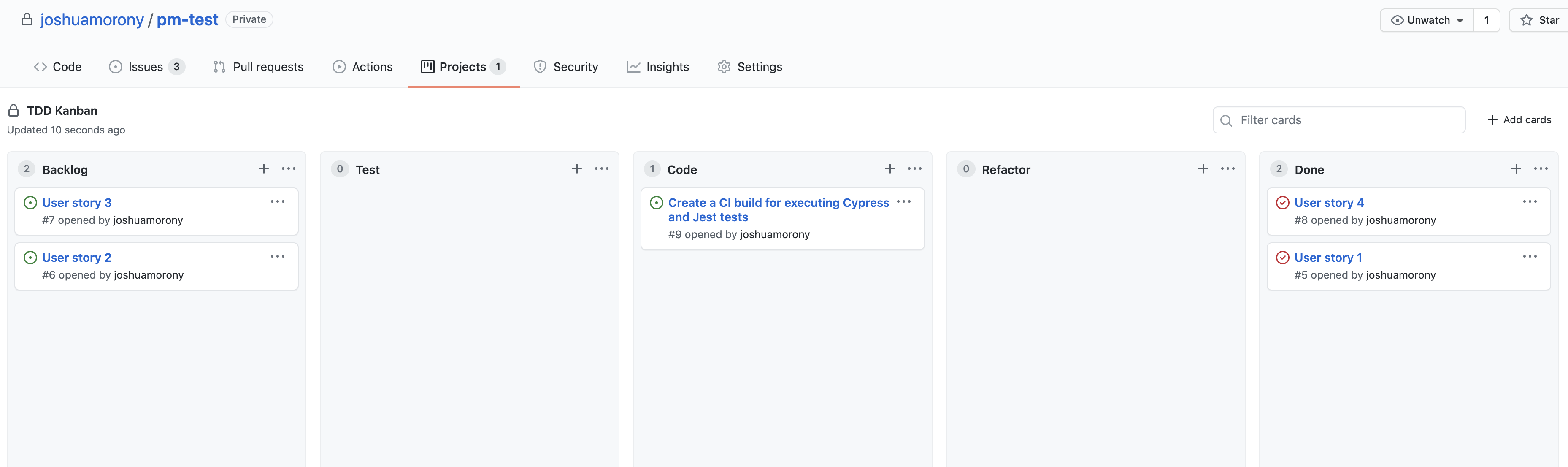The height and width of the screenshot is (467, 1568).
Task: Add a card to Backlog column
Action: coord(264,168)
